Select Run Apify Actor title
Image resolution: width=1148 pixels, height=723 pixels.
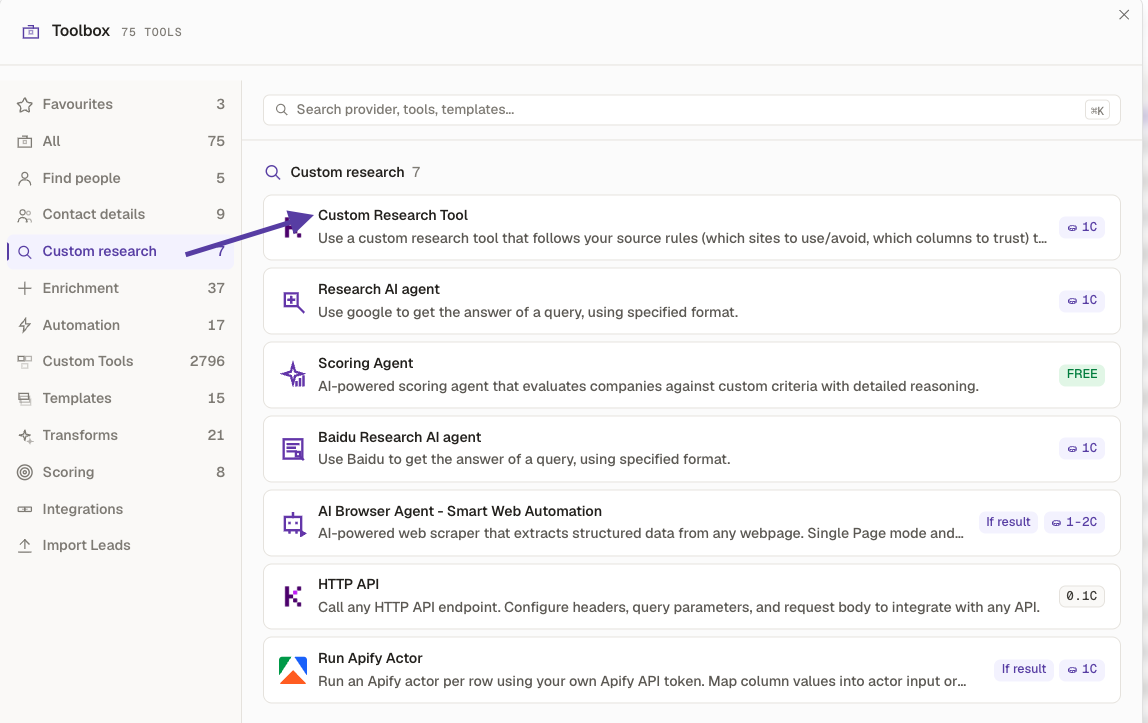click(x=370, y=658)
